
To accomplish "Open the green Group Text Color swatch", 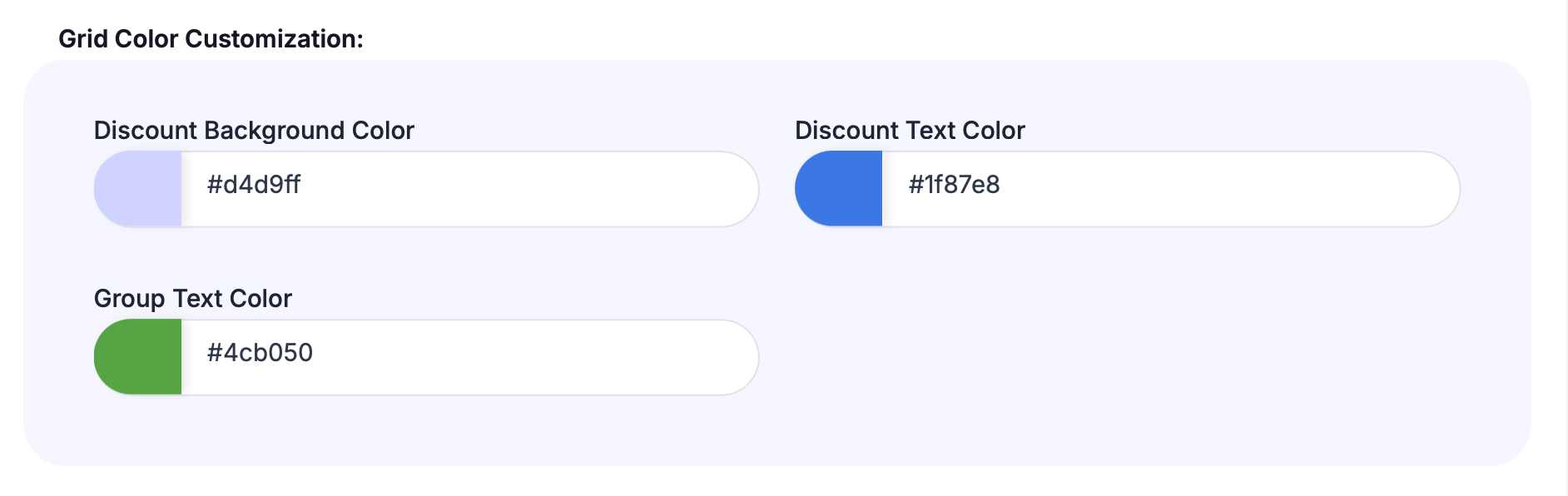I will [138, 357].
